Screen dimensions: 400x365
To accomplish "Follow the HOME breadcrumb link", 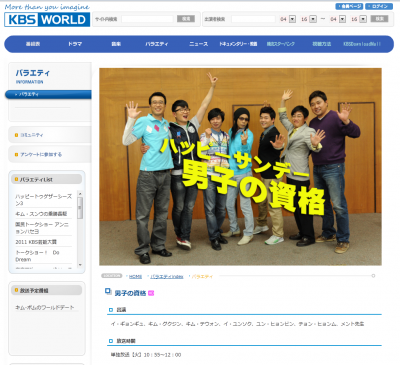I will [135, 276].
